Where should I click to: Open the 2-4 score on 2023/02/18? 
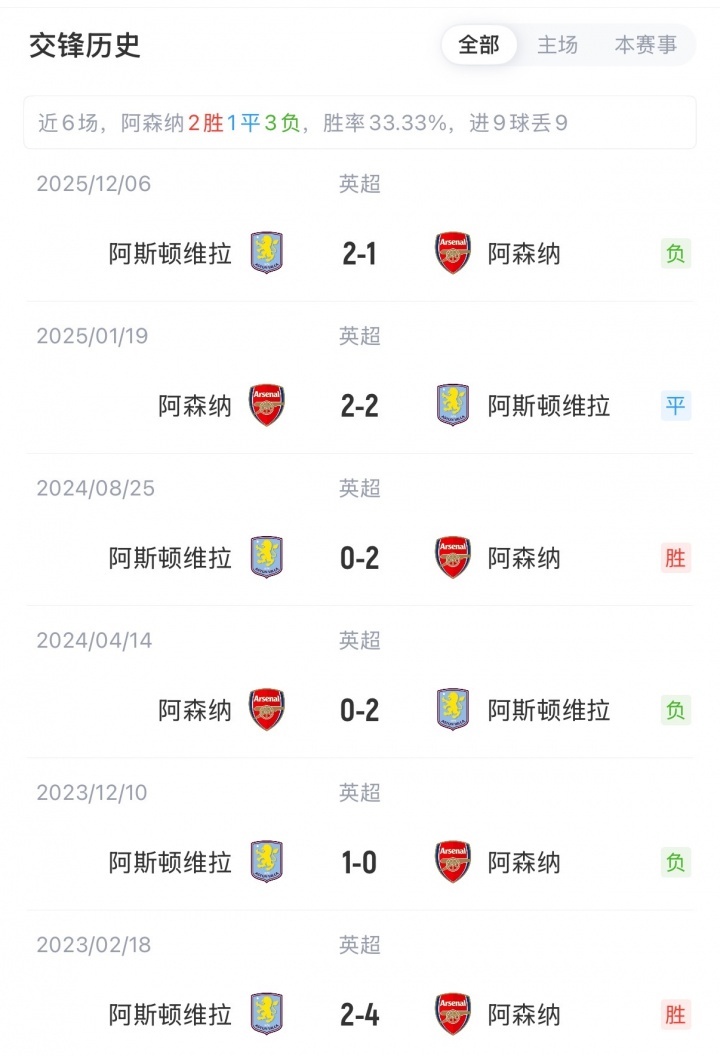(359, 1015)
